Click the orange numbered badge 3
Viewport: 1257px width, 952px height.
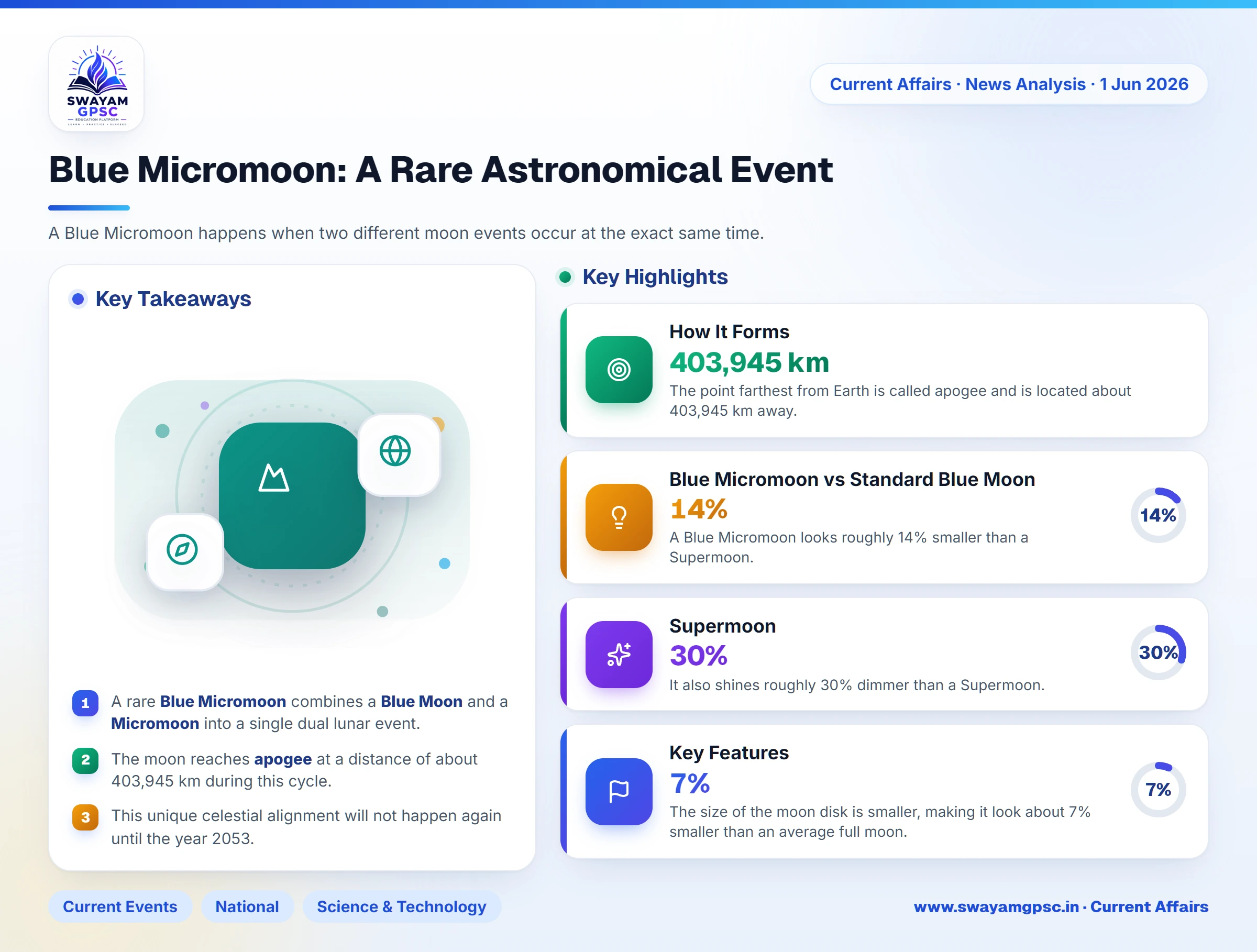[85, 817]
